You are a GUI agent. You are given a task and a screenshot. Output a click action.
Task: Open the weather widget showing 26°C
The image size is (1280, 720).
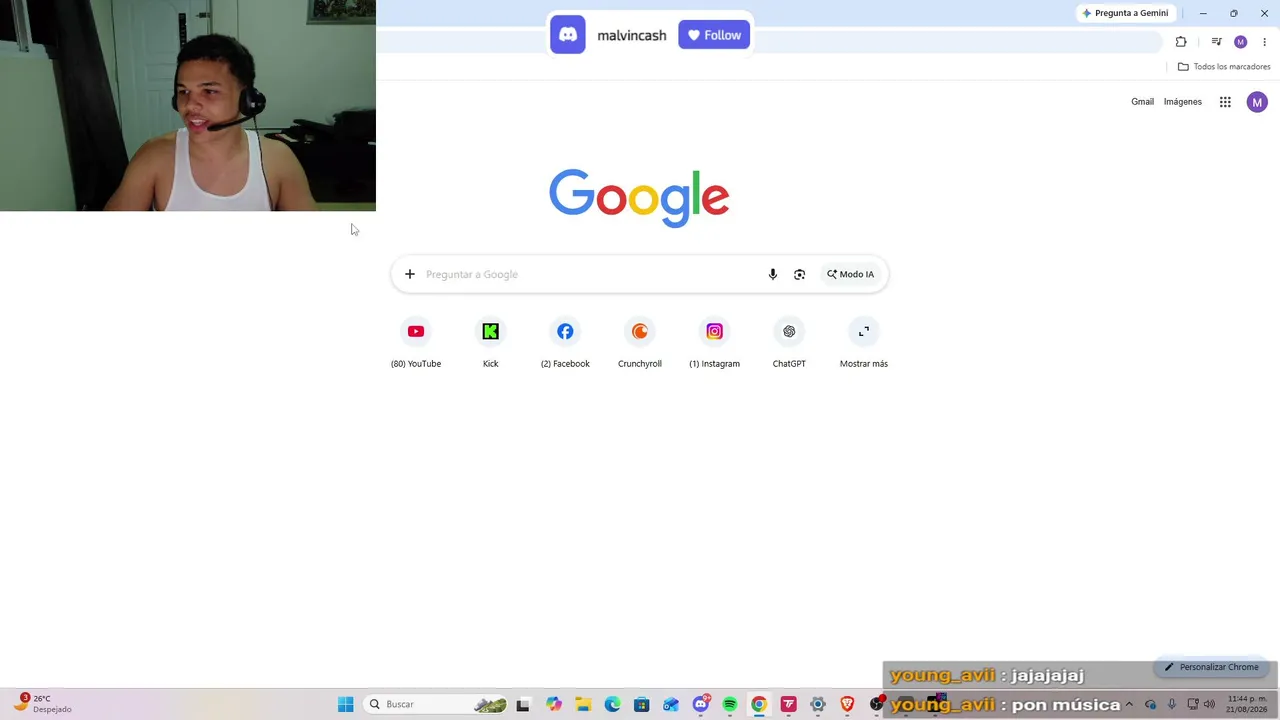(42, 704)
